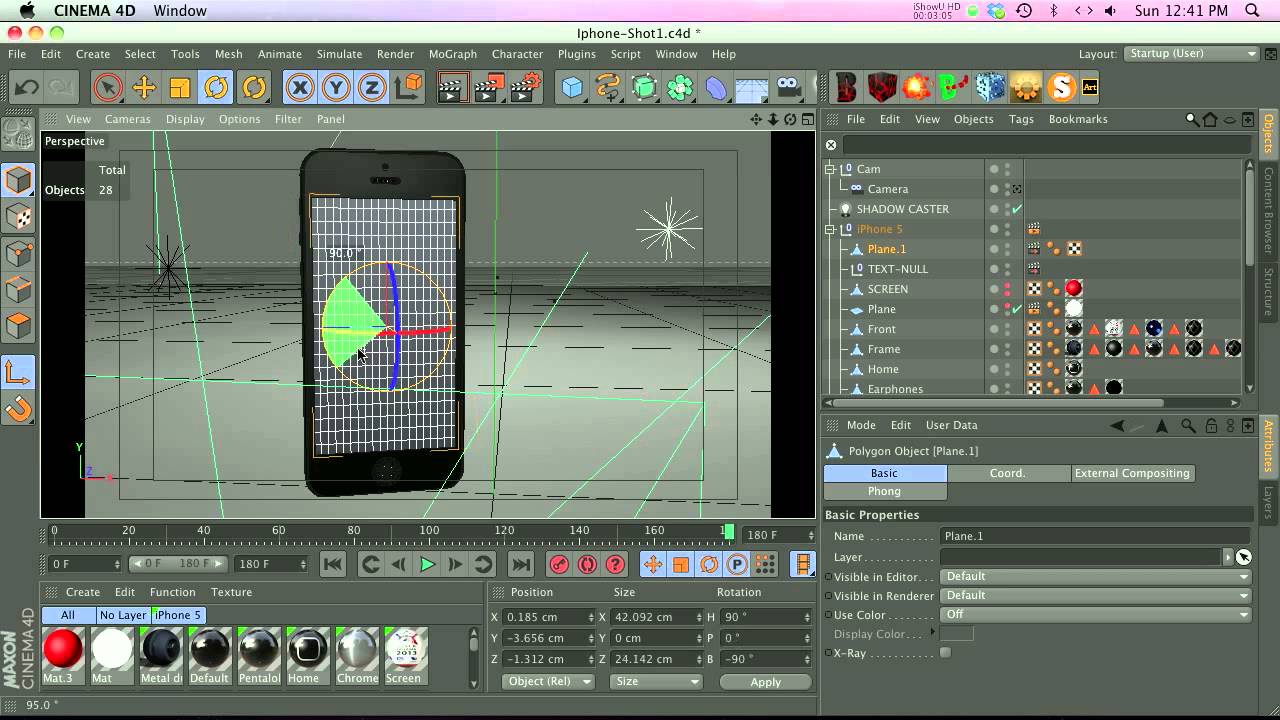
Task: Open the Layout dropdown Startup (User)
Action: pyautogui.click(x=1191, y=54)
